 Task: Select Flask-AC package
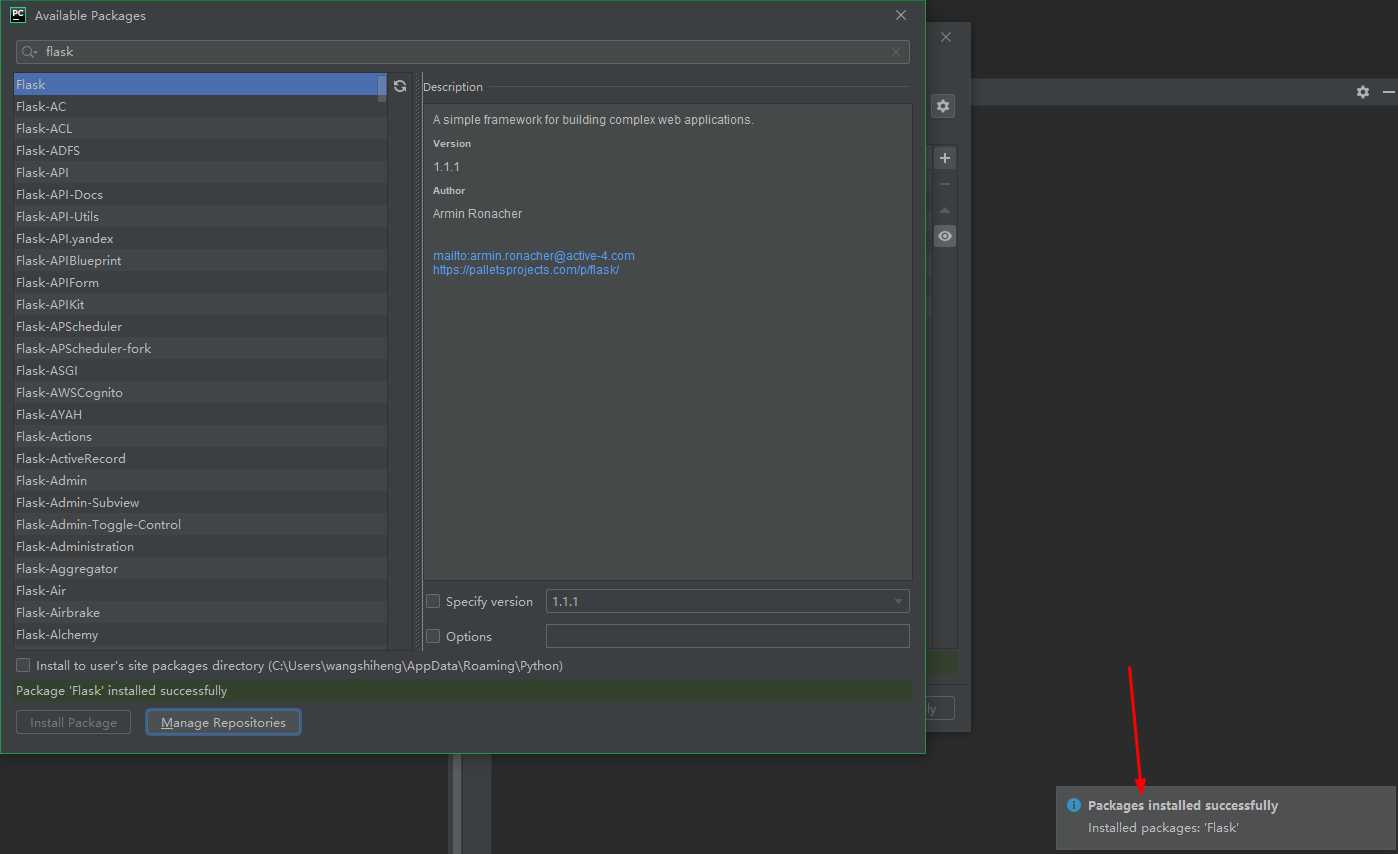(x=200, y=107)
